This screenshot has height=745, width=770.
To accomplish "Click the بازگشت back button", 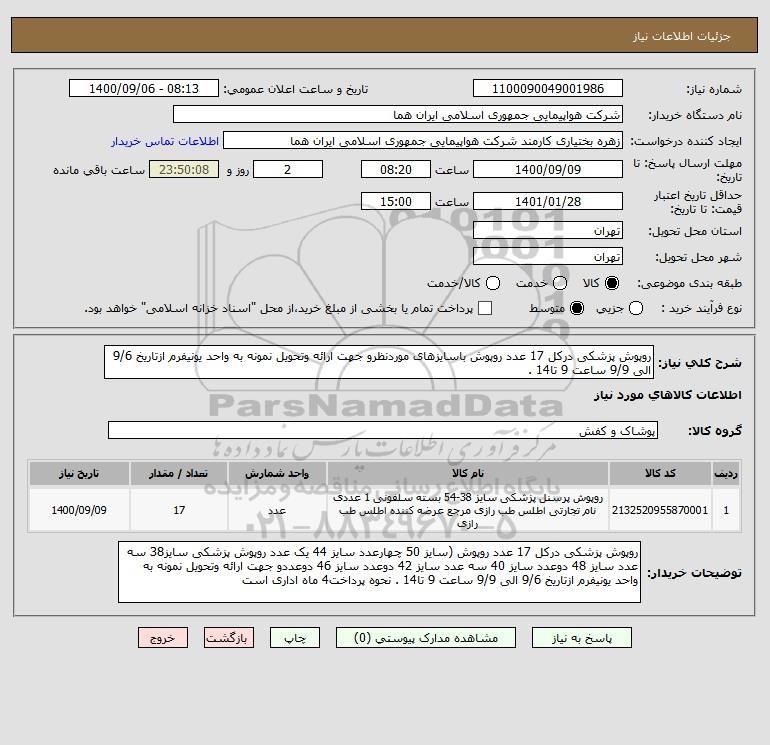I will 229,638.
